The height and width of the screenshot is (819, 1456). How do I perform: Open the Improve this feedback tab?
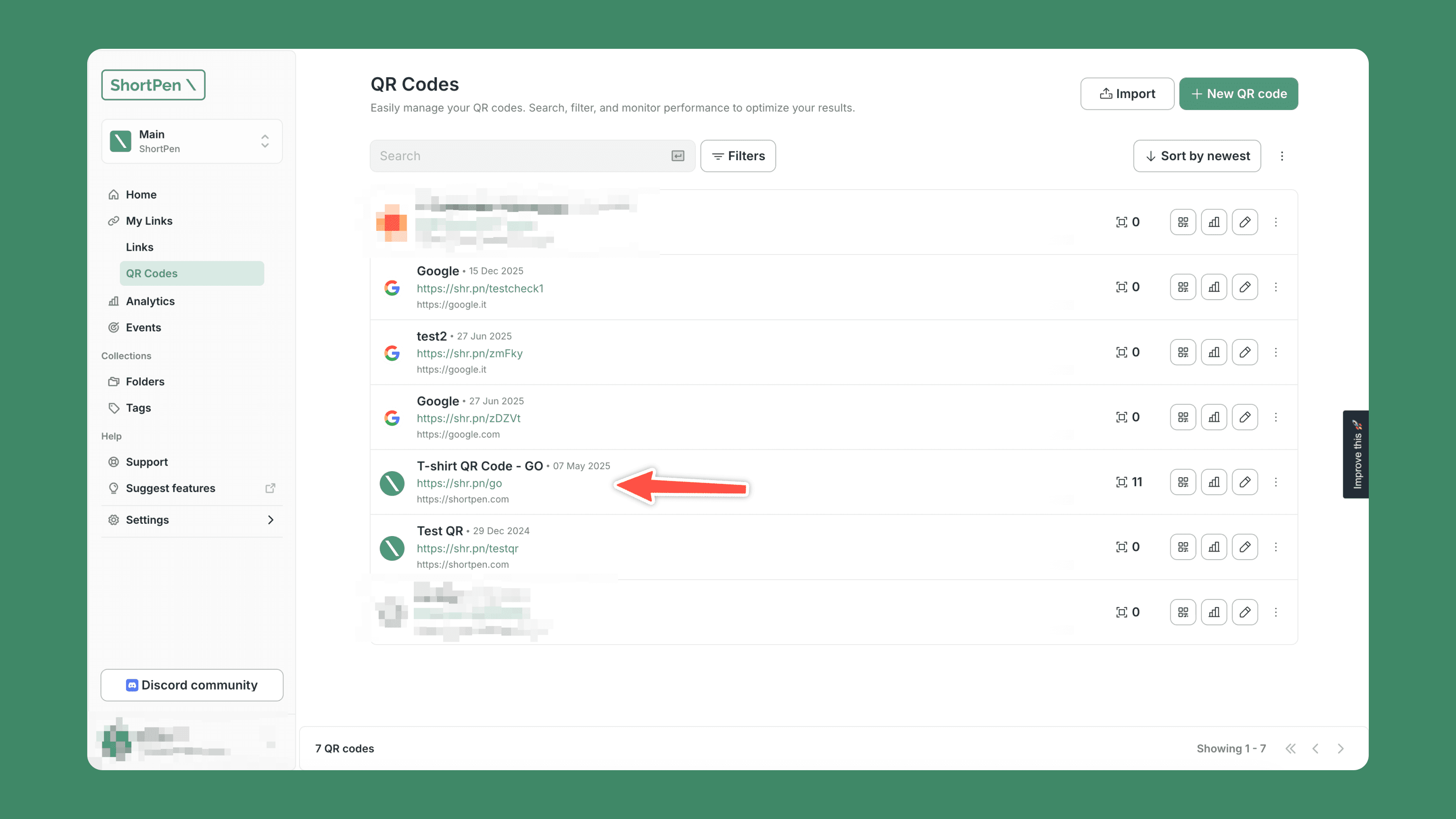(1356, 455)
